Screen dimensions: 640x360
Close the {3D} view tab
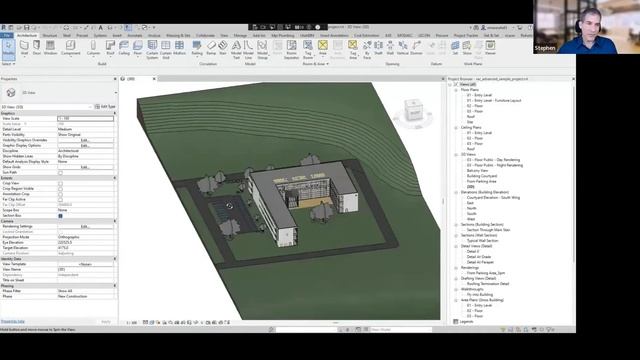pyautogui.click(x=154, y=79)
